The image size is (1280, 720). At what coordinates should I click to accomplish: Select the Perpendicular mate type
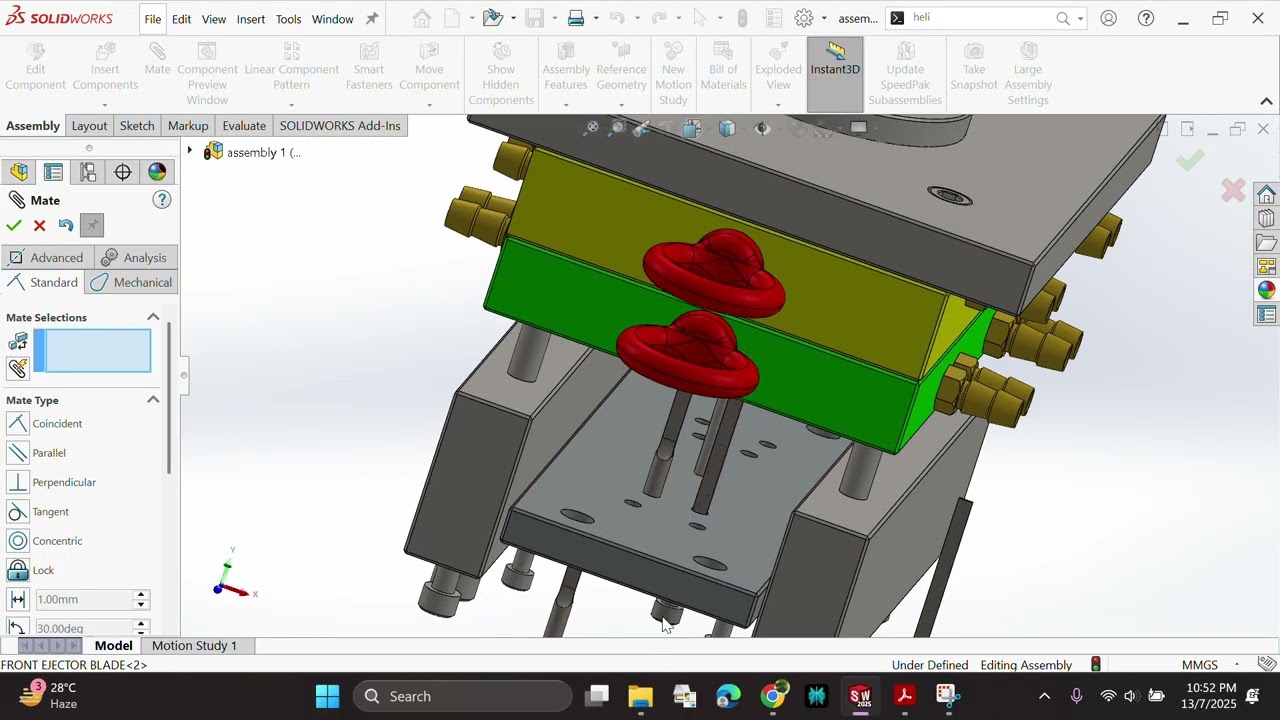[x=52, y=482]
